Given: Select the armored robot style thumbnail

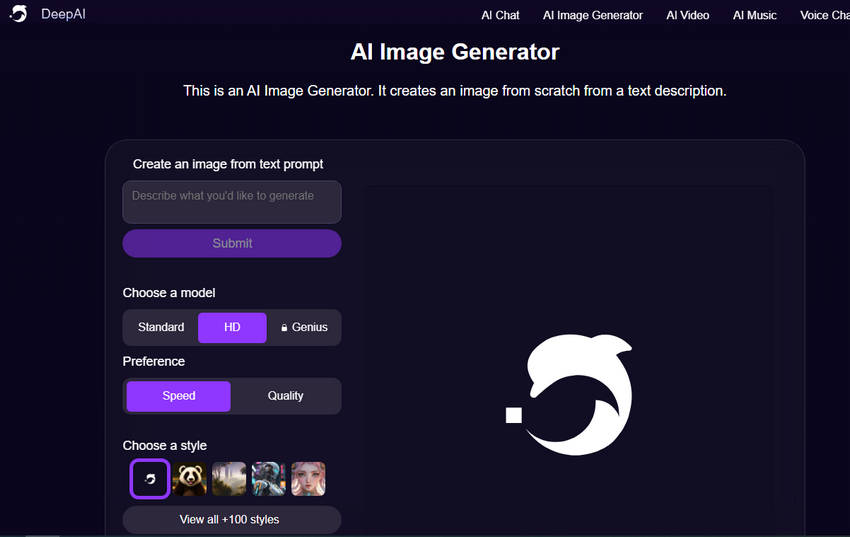Looking at the screenshot, I should [268, 479].
